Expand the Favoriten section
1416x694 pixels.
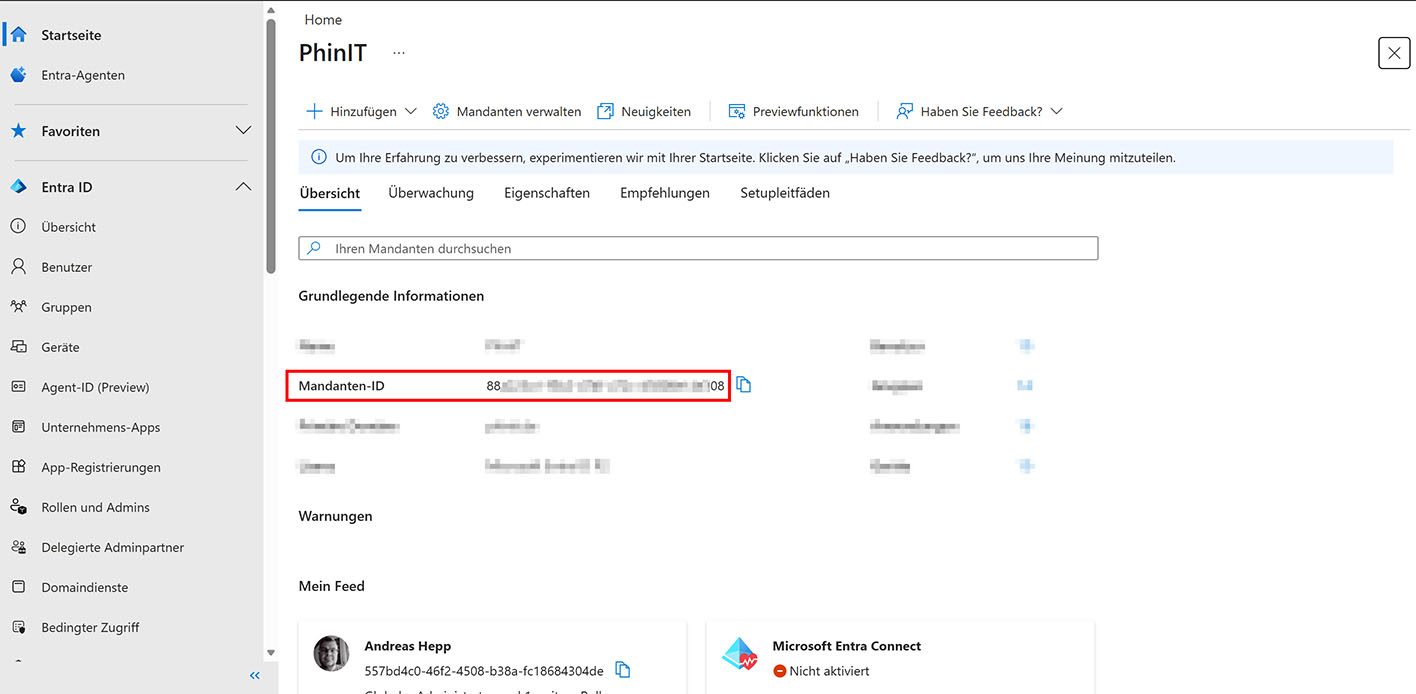(243, 131)
